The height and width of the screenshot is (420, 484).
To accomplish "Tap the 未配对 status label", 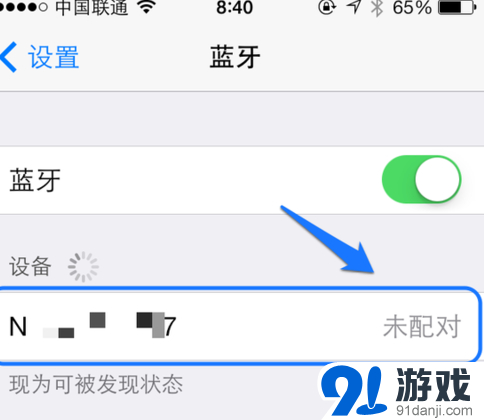I will (422, 326).
